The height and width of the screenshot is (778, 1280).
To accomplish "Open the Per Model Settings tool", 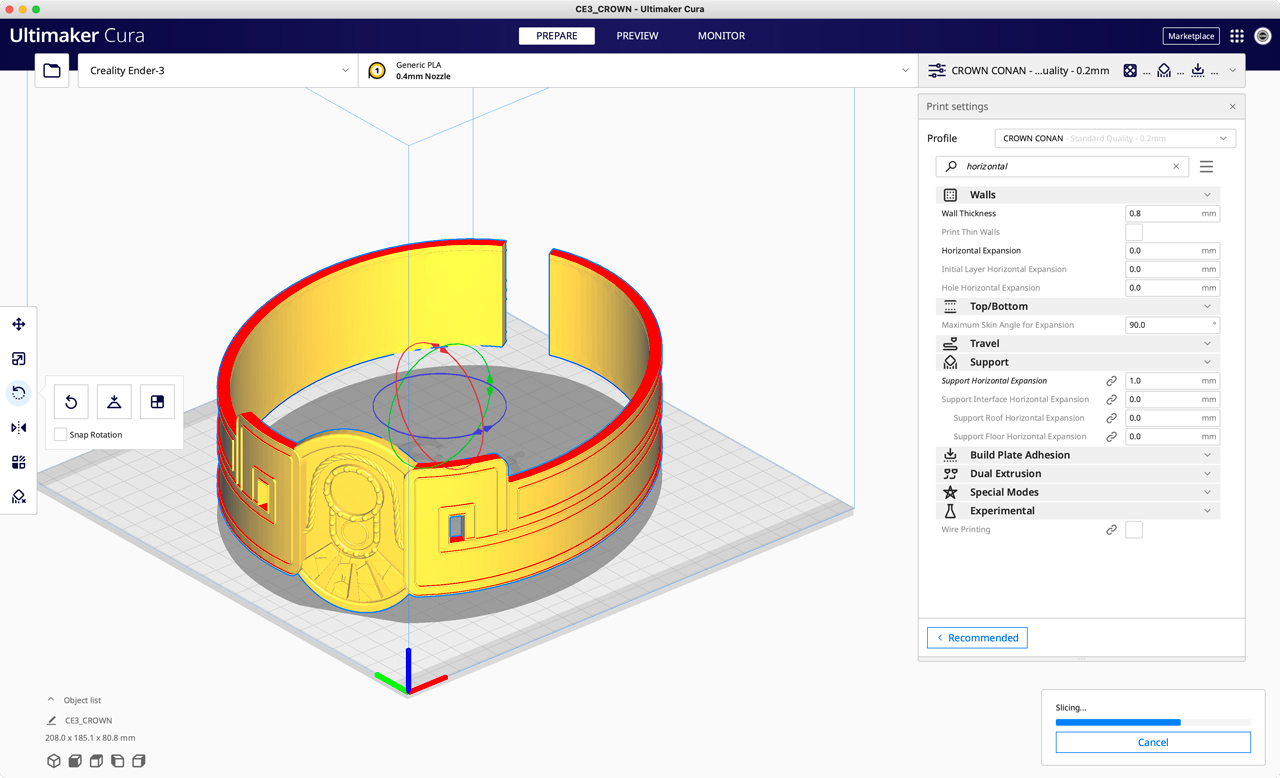I will (18, 462).
